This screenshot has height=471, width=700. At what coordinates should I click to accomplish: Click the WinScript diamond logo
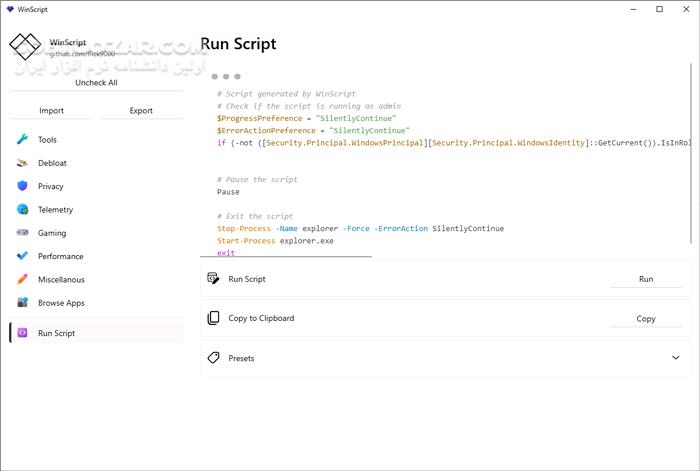[25, 46]
